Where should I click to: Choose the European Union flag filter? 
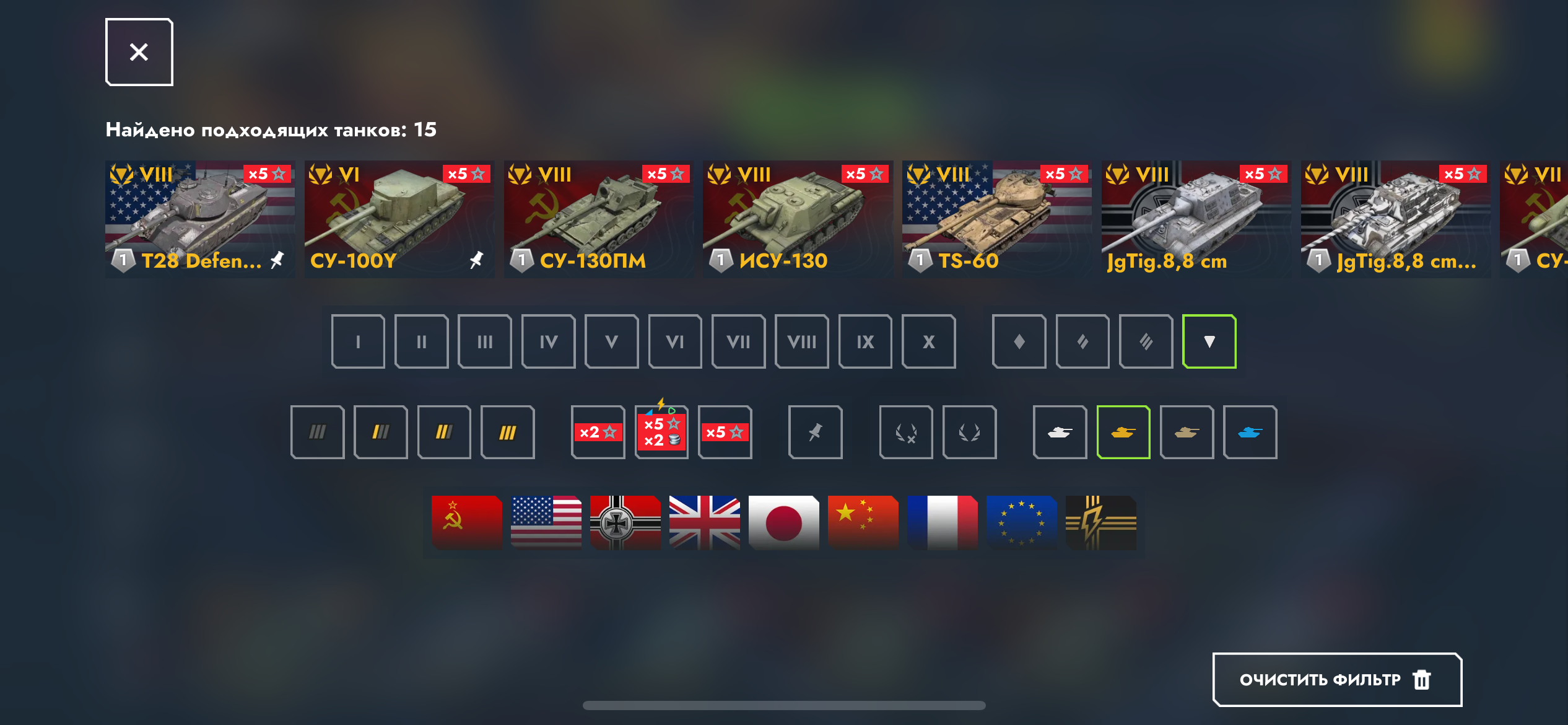point(1021,522)
